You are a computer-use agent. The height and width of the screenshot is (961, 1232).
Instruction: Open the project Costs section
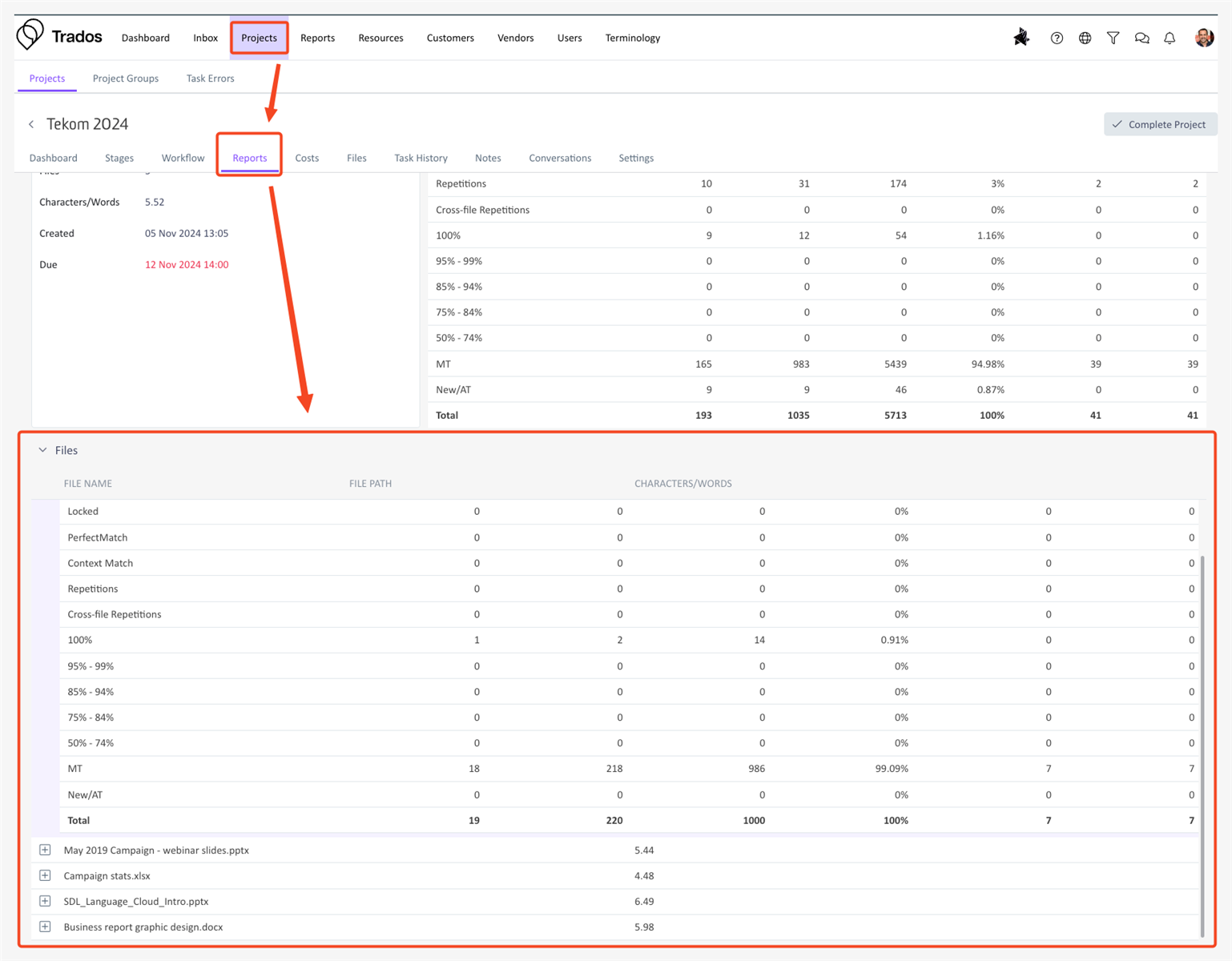(307, 158)
